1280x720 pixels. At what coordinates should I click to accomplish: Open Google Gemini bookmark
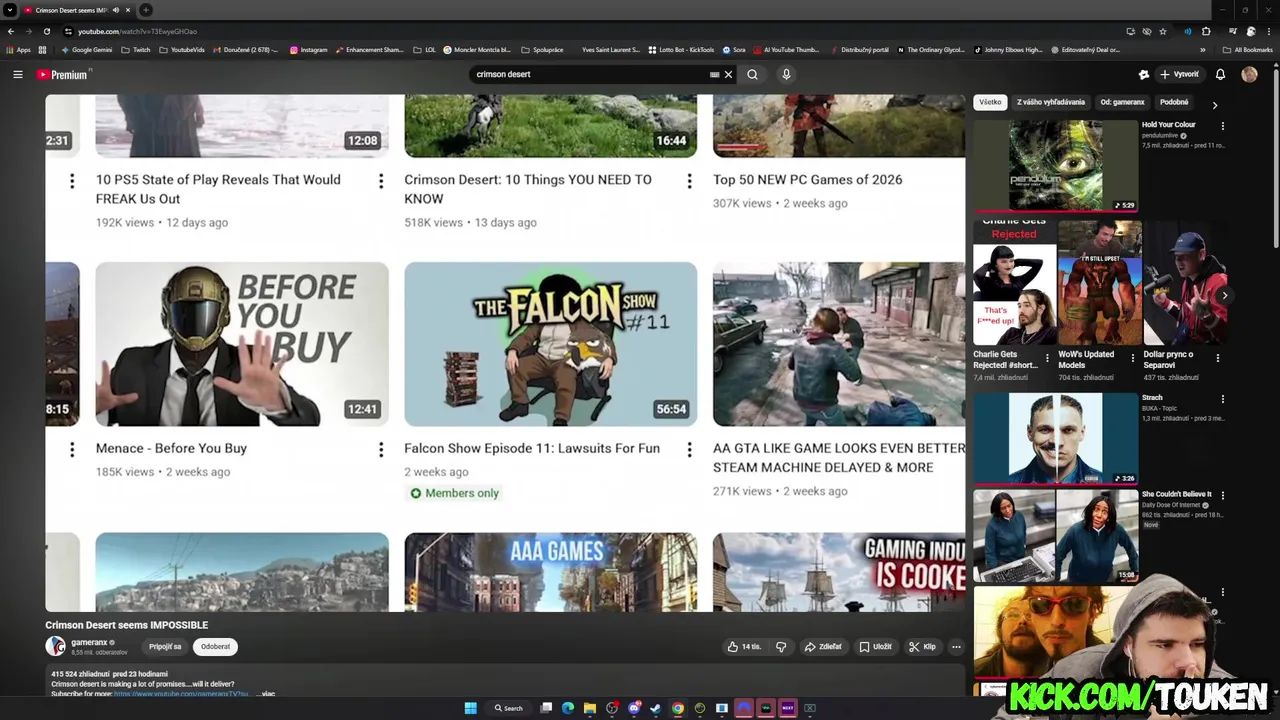click(86, 49)
